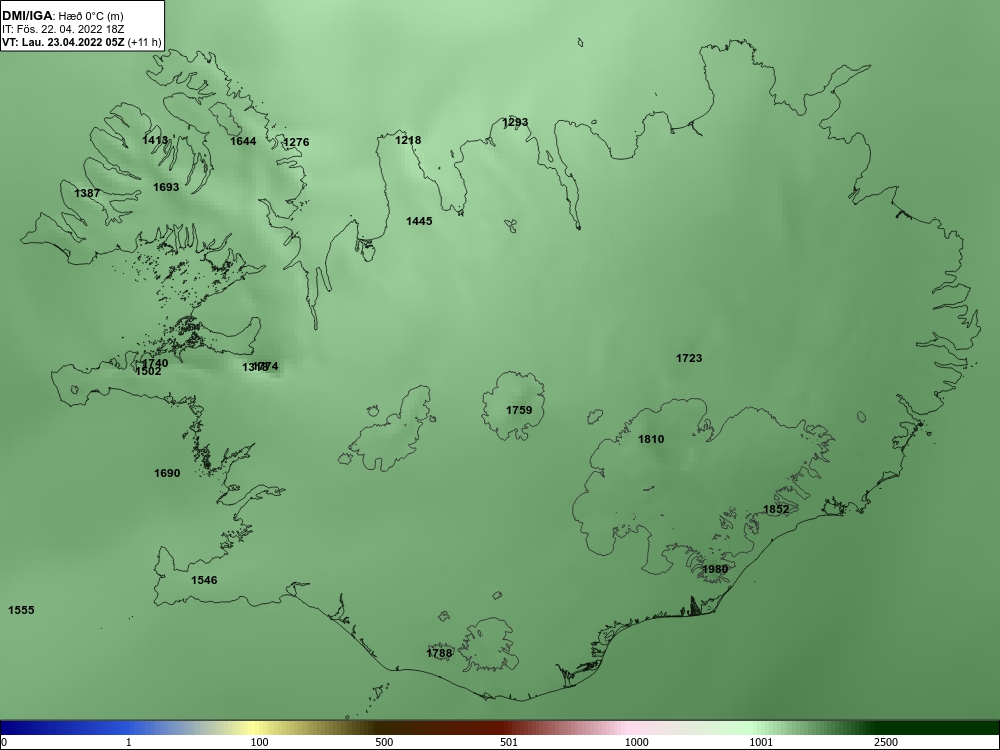The height and width of the screenshot is (750, 1000).
Task: Click the 1502 height value
Action: [x=148, y=372]
